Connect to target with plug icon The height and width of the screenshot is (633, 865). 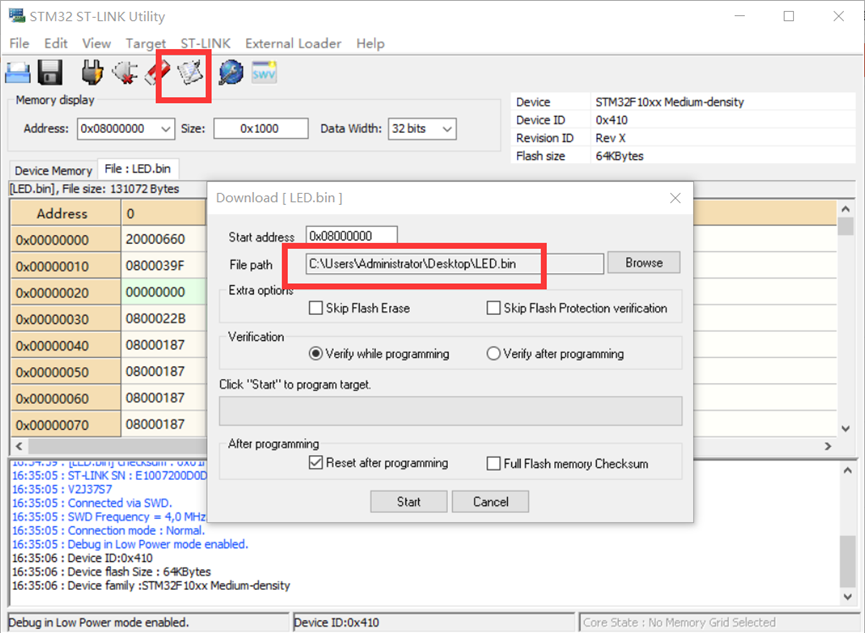point(92,72)
